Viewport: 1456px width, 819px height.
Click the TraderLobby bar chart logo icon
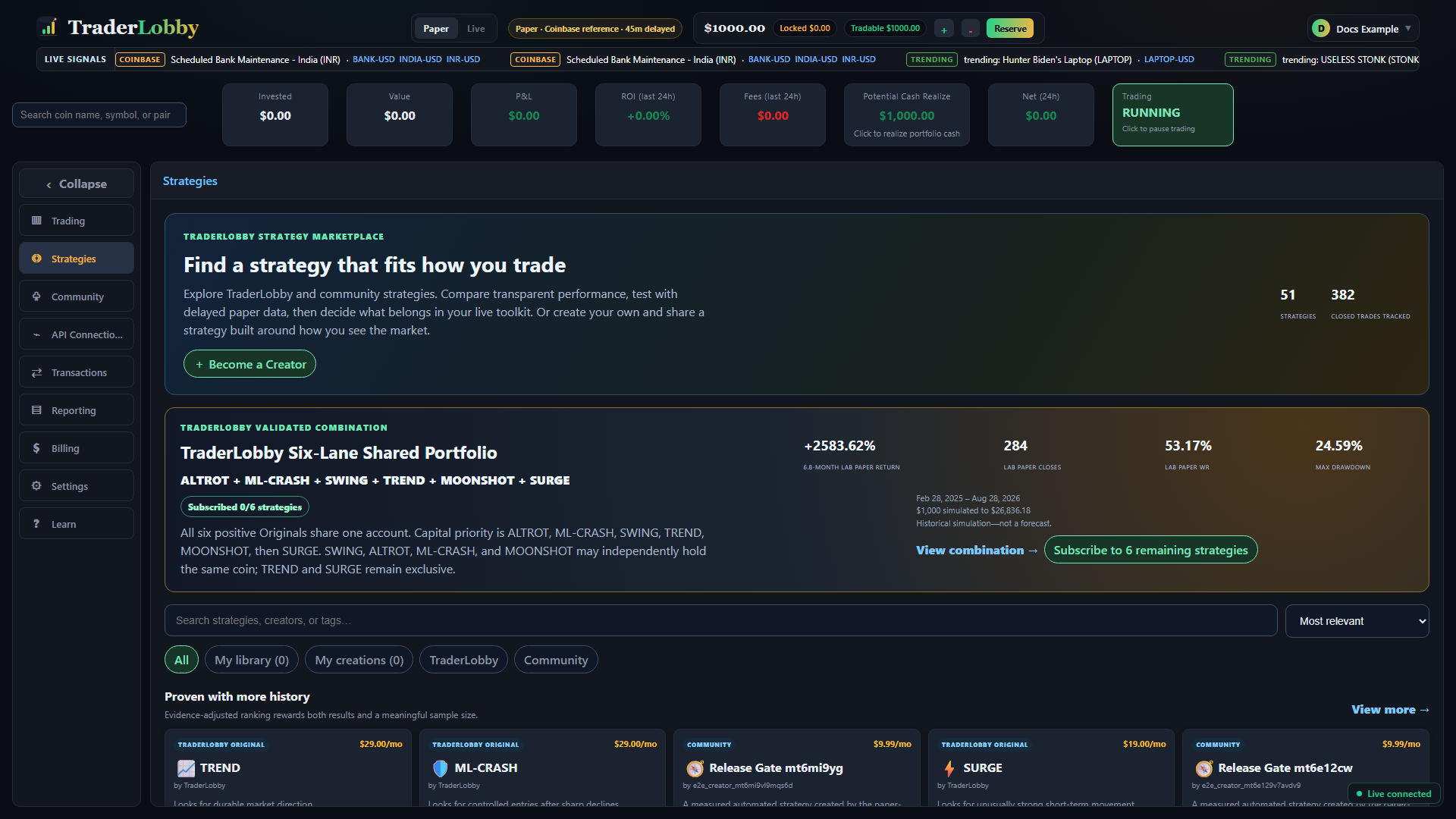point(49,28)
